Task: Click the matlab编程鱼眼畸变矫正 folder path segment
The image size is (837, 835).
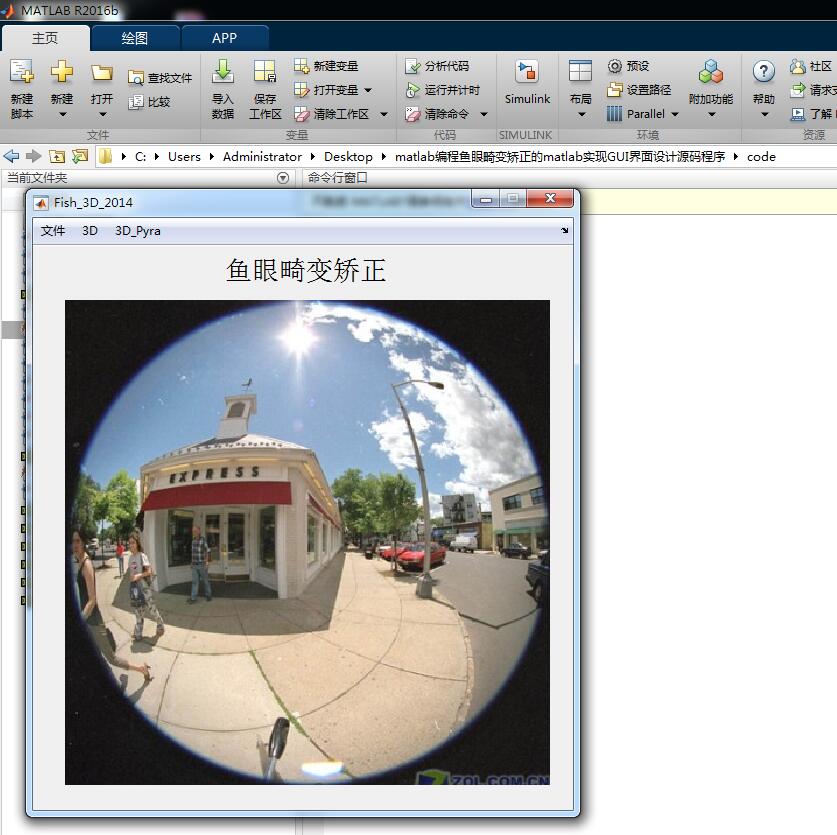Action: pyautogui.click(x=560, y=156)
